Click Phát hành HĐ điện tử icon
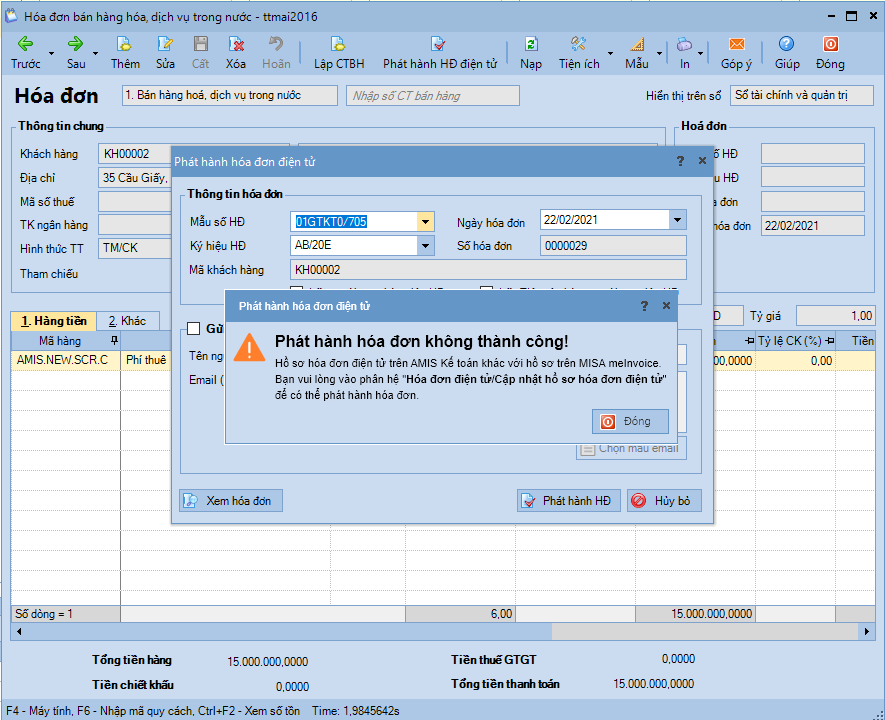 (439, 44)
